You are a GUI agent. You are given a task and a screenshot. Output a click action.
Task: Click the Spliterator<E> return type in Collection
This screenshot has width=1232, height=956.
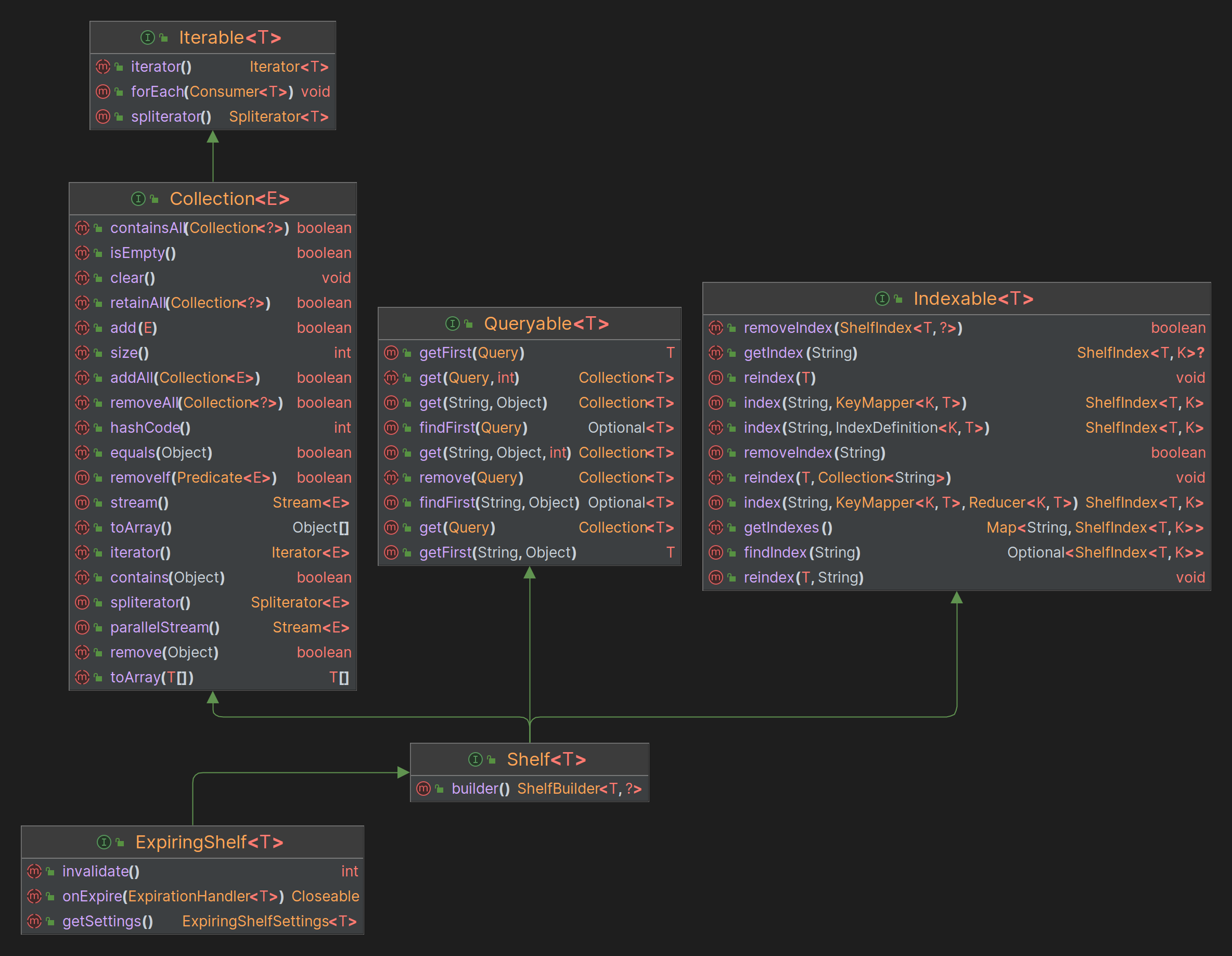(300, 603)
